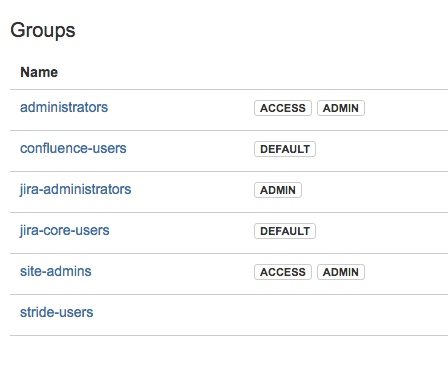
Task: Click the empty badge cell of stride-users row
Action: (350, 315)
